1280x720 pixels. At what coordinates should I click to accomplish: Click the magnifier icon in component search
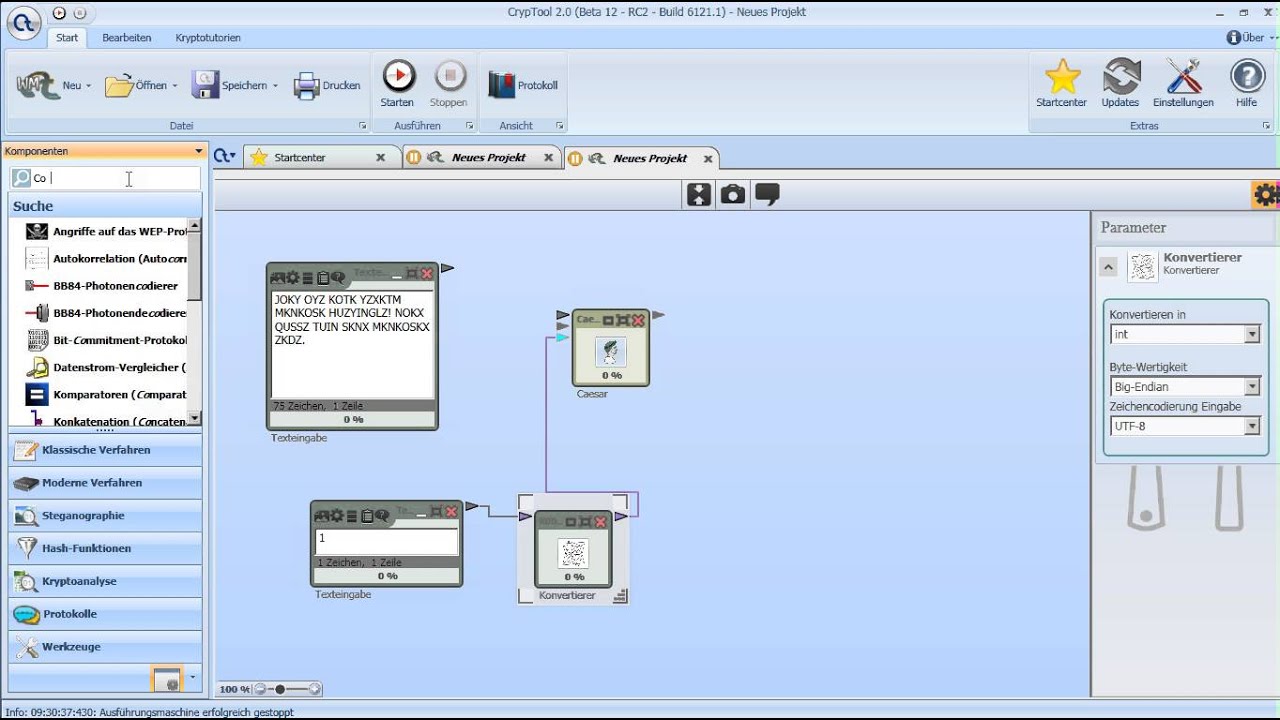point(21,178)
